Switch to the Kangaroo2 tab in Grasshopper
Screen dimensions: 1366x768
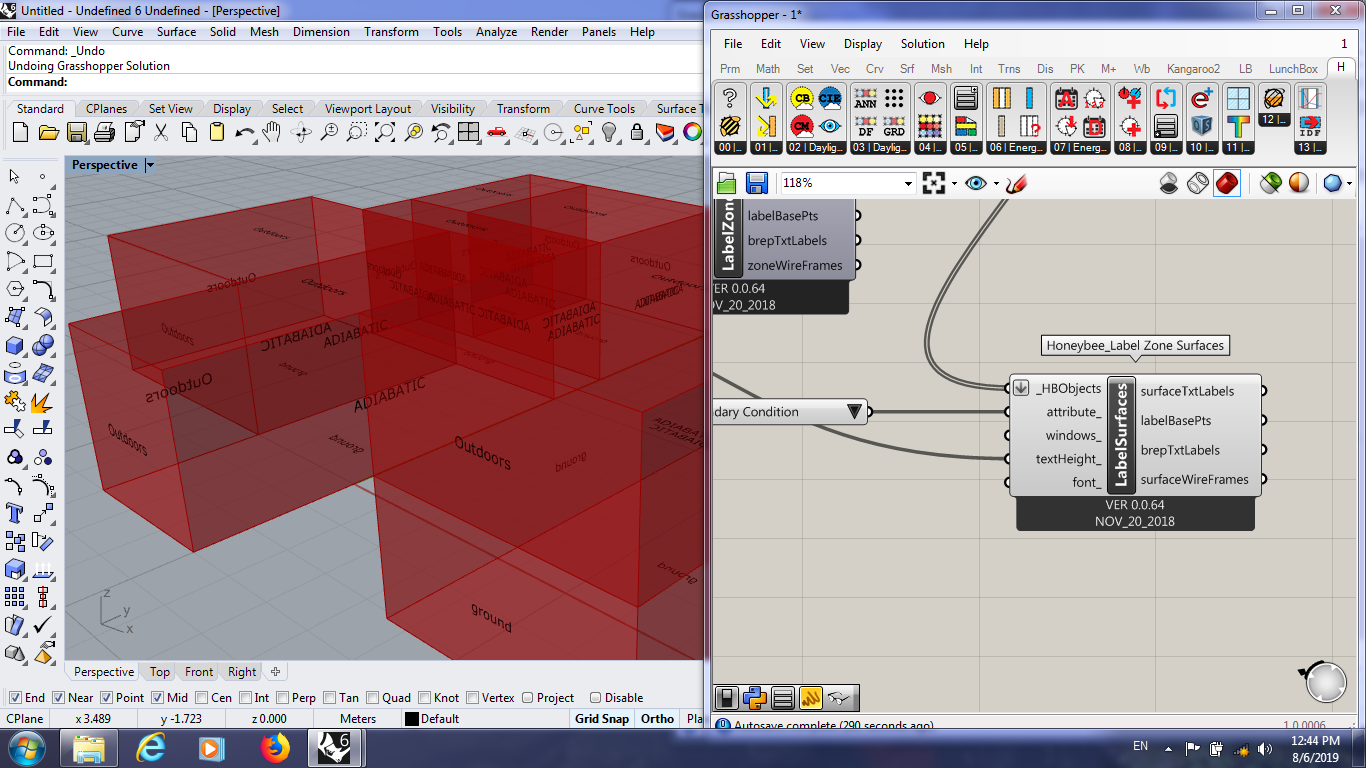coord(1193,69)
